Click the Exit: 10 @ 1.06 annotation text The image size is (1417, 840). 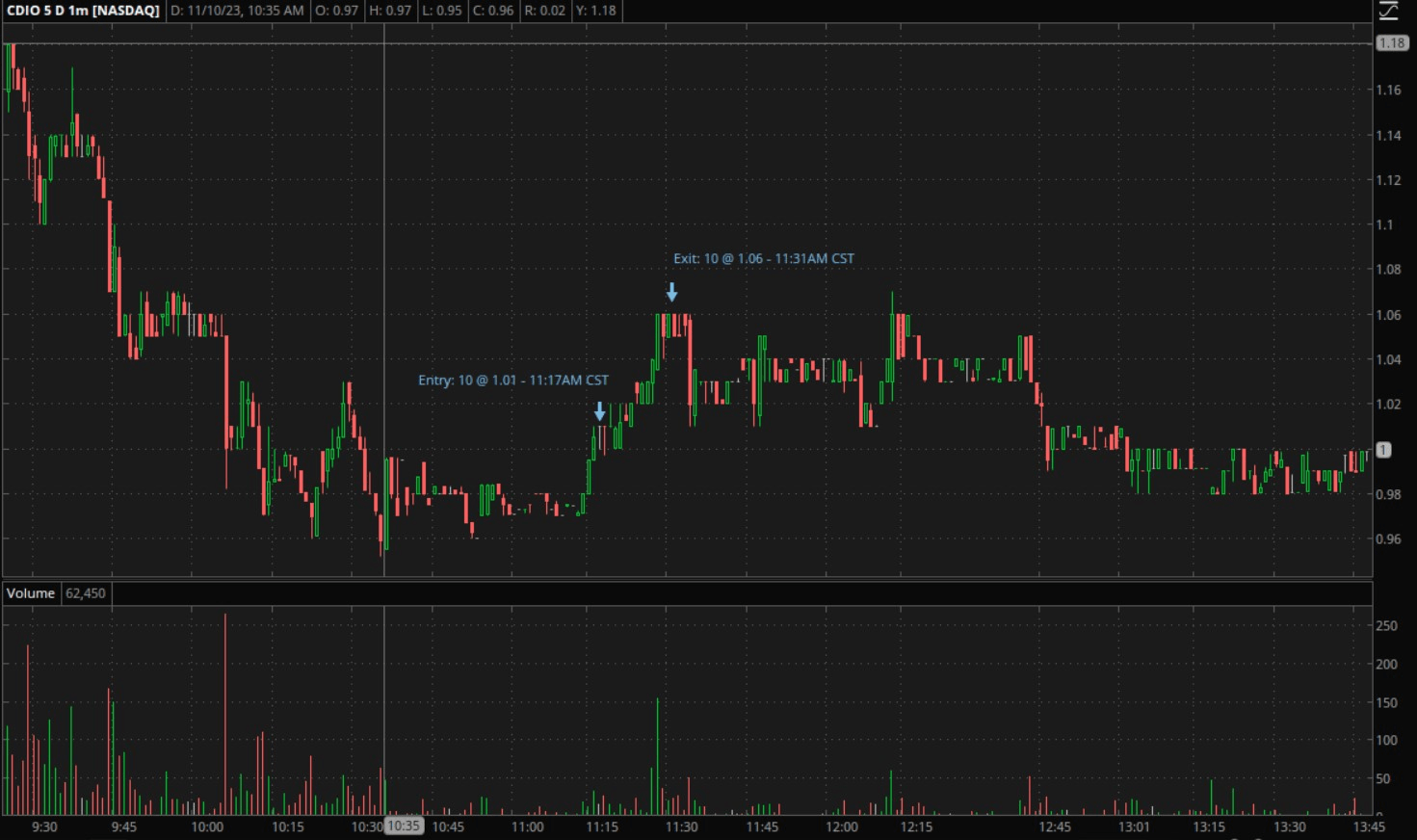pos(764,258)
